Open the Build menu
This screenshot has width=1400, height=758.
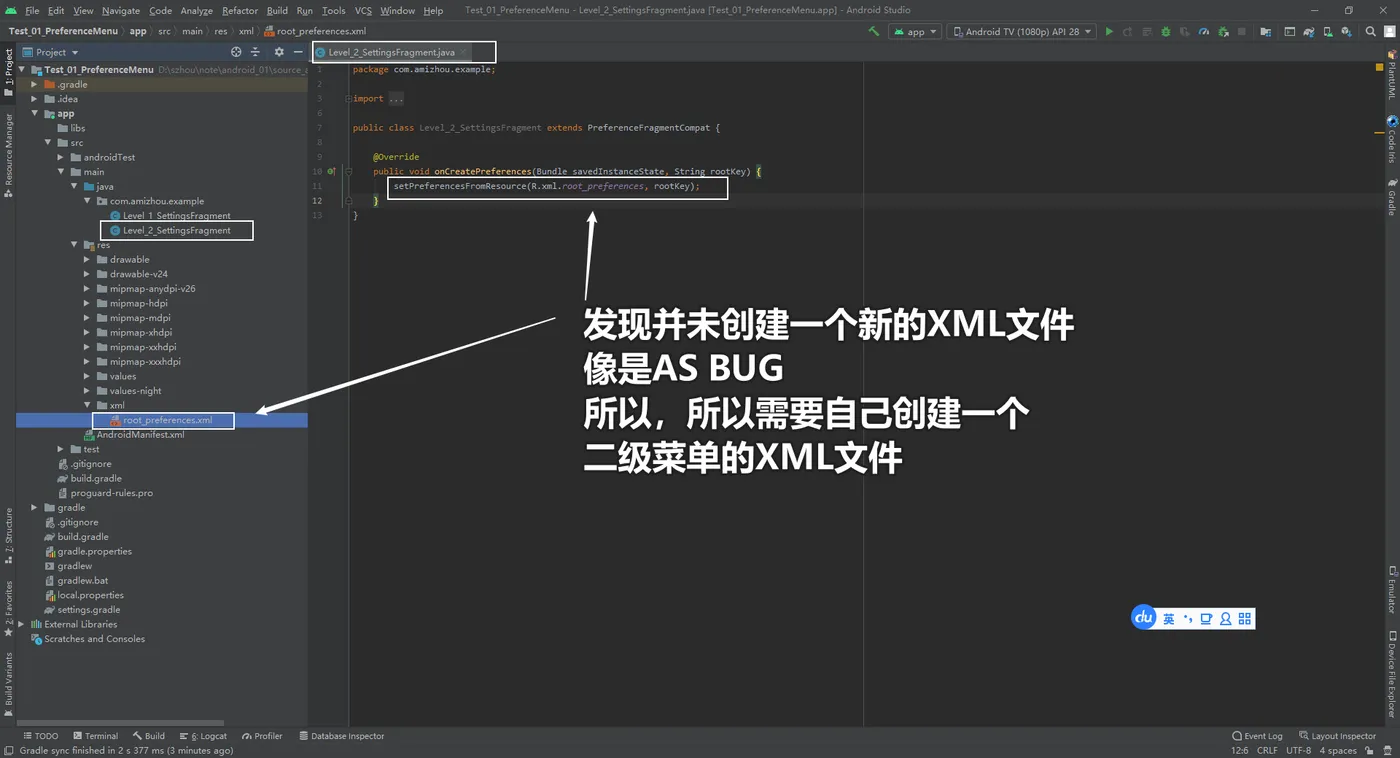coord(277,10)
